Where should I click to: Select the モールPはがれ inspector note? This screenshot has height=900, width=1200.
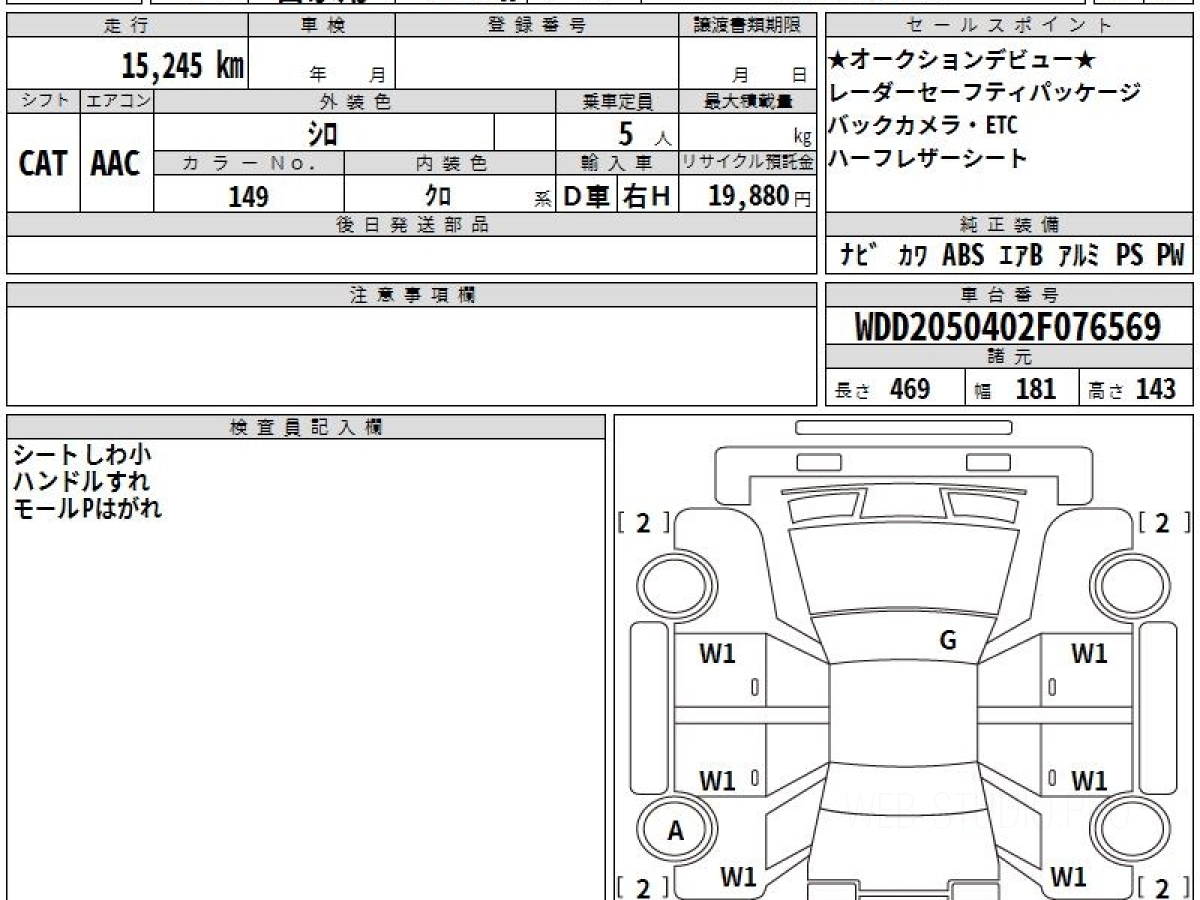(87, 508)
